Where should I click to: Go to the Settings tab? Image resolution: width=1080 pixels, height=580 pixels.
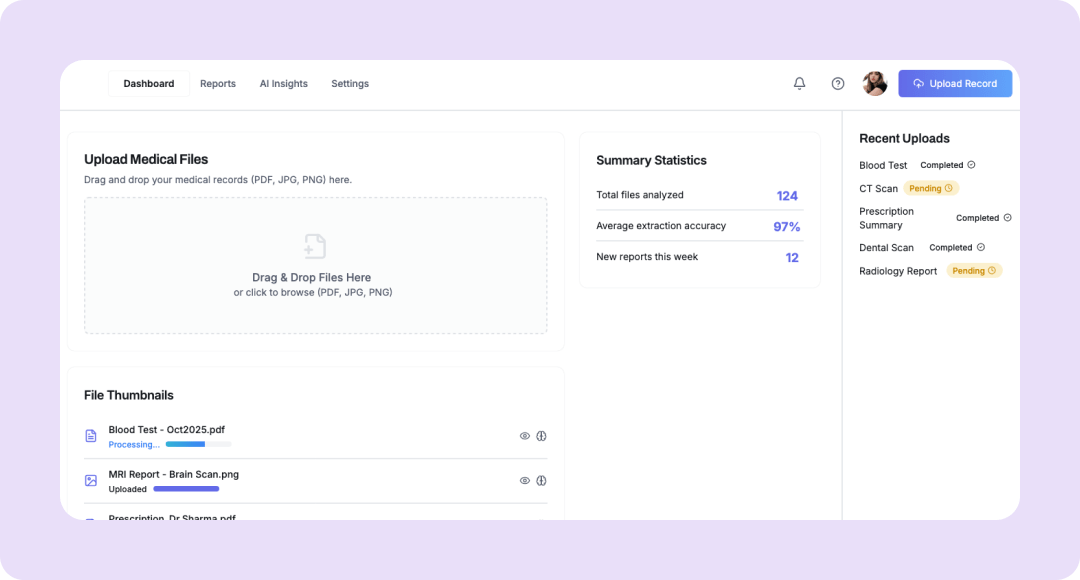coord(350,84)
